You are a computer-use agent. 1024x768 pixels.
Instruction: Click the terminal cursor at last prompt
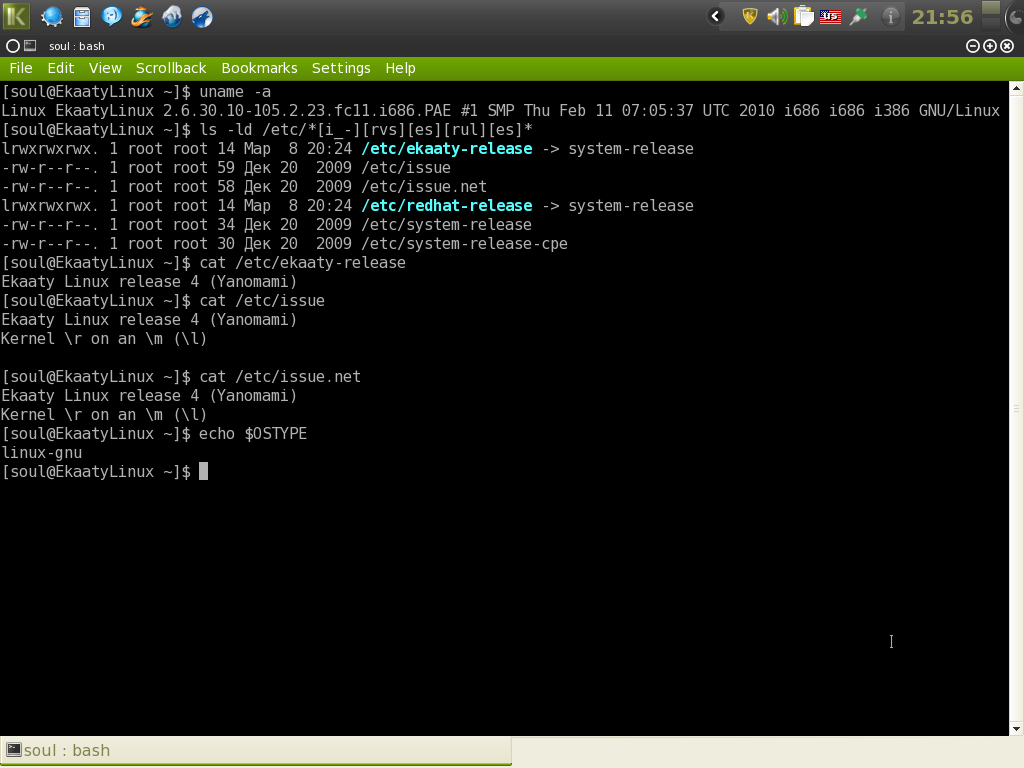(204, 472)
